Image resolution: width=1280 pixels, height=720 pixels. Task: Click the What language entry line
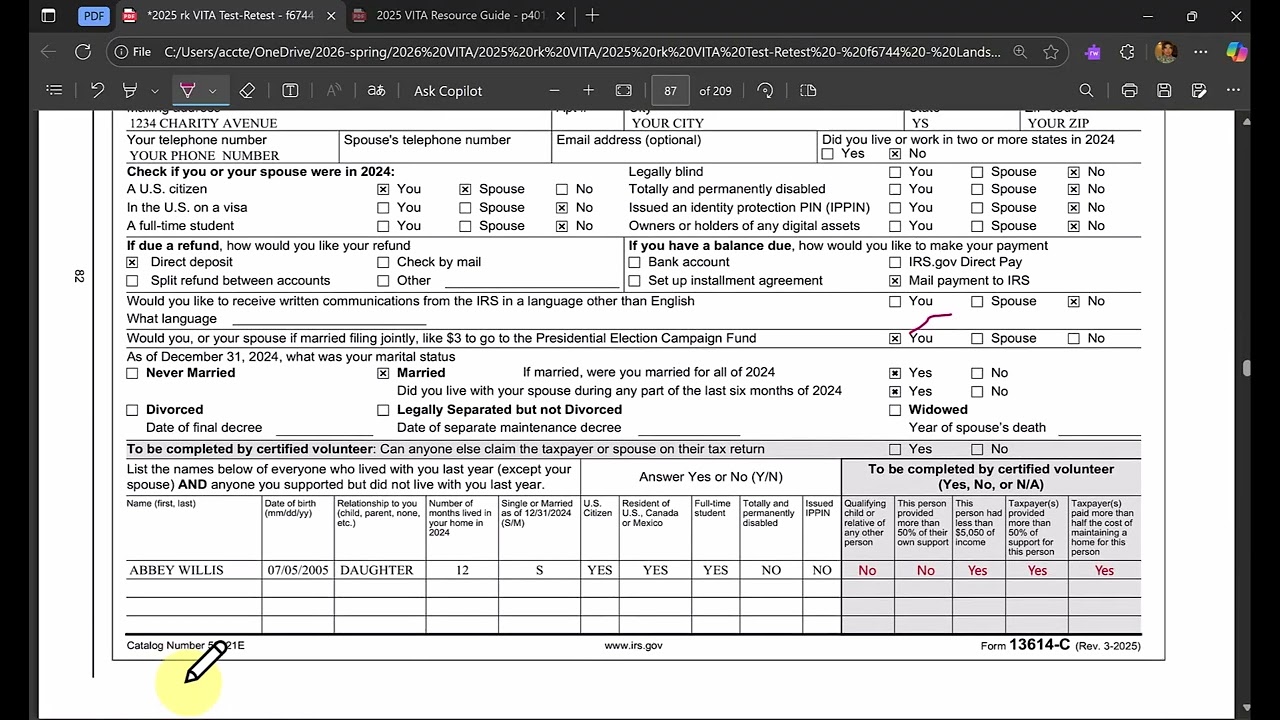coord(329,319)
